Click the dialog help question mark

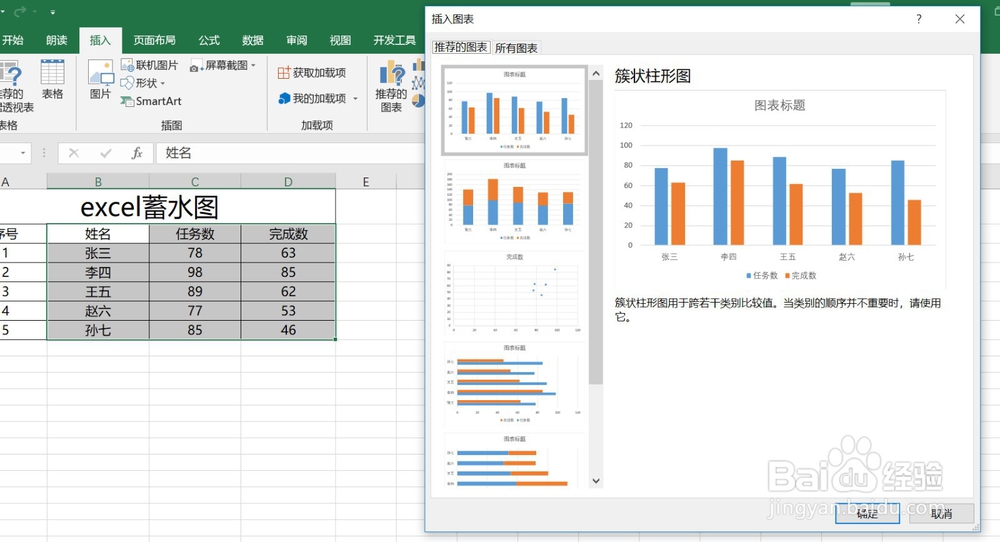(x=918, y=19)
